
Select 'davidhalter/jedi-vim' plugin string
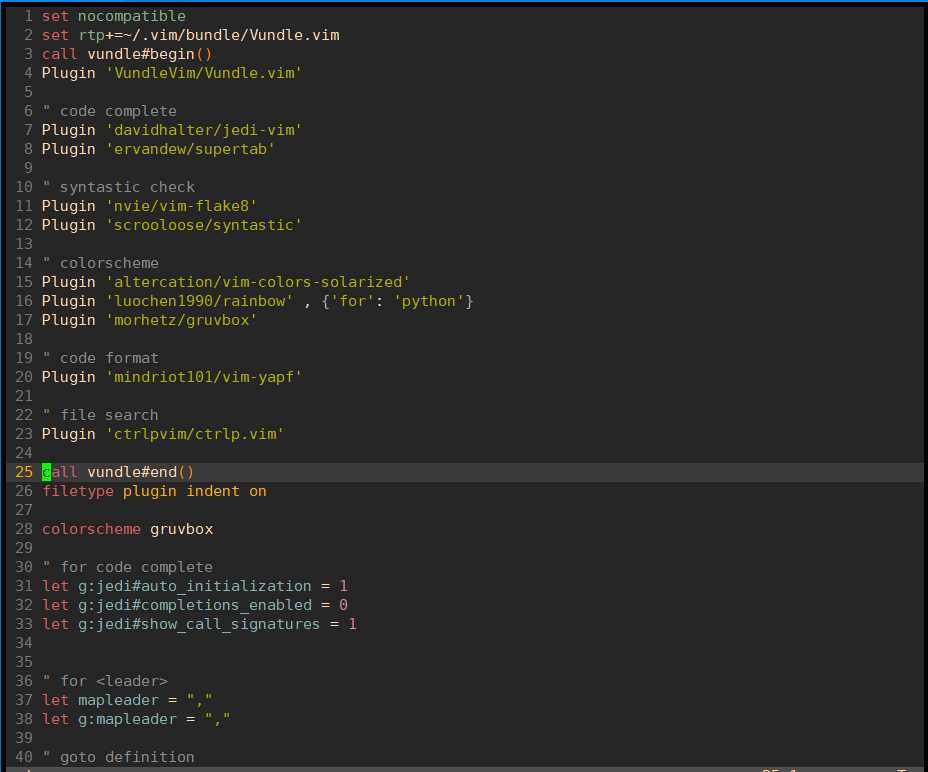[204, 130]
